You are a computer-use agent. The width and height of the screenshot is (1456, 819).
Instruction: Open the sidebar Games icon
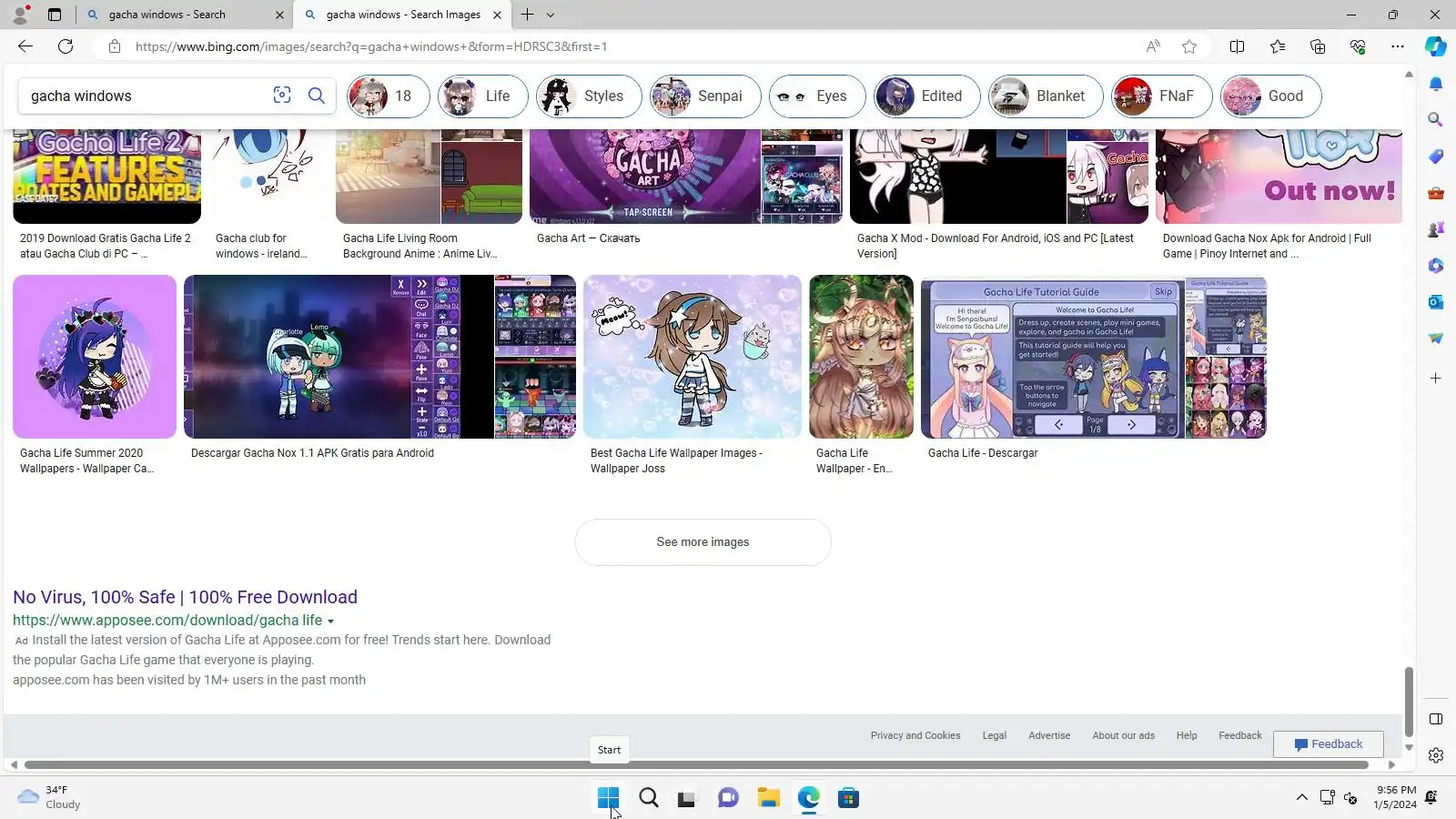click(1436, 229)
